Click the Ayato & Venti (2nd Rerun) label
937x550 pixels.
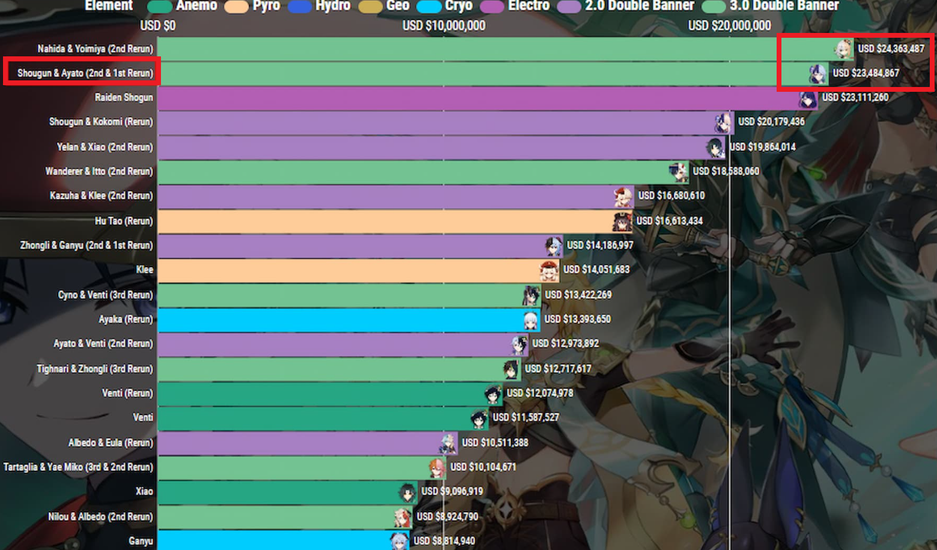click(x=103, y=344)
